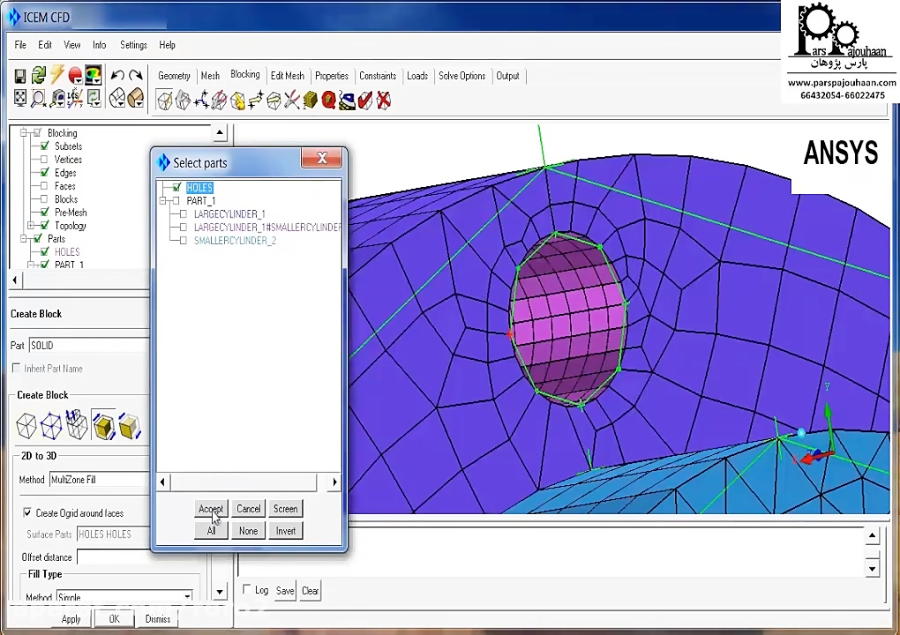Click the Undo arrow icon

coord(117,75)
